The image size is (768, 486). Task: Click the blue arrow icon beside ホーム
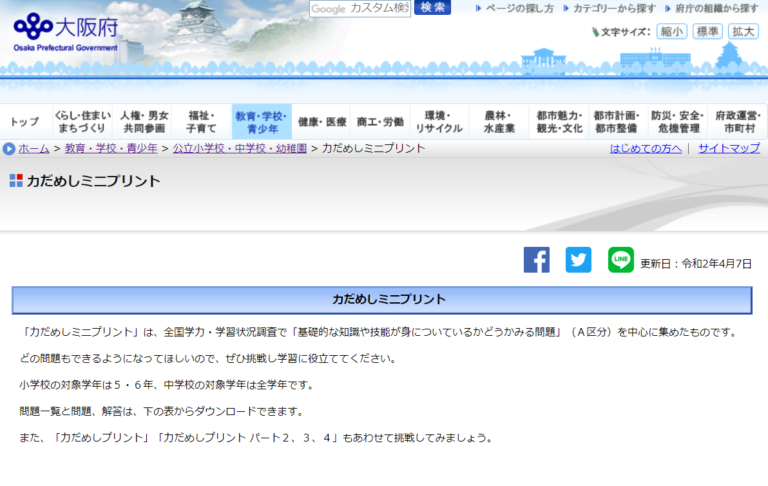9,148
